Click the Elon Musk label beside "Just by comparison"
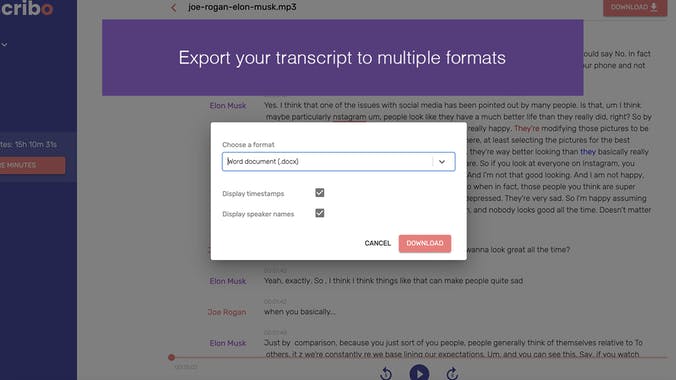 [x=228, y=343]
